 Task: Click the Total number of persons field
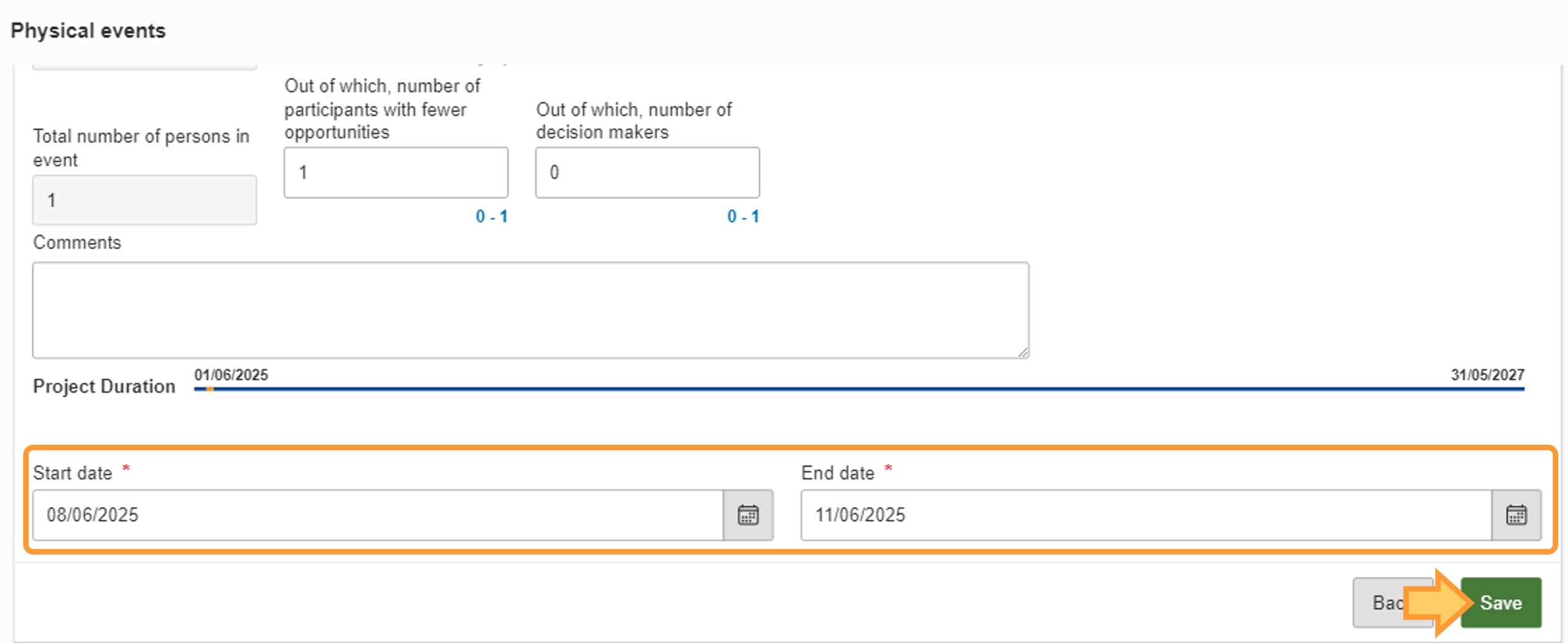pyautogui.click(x=145, y=200)
